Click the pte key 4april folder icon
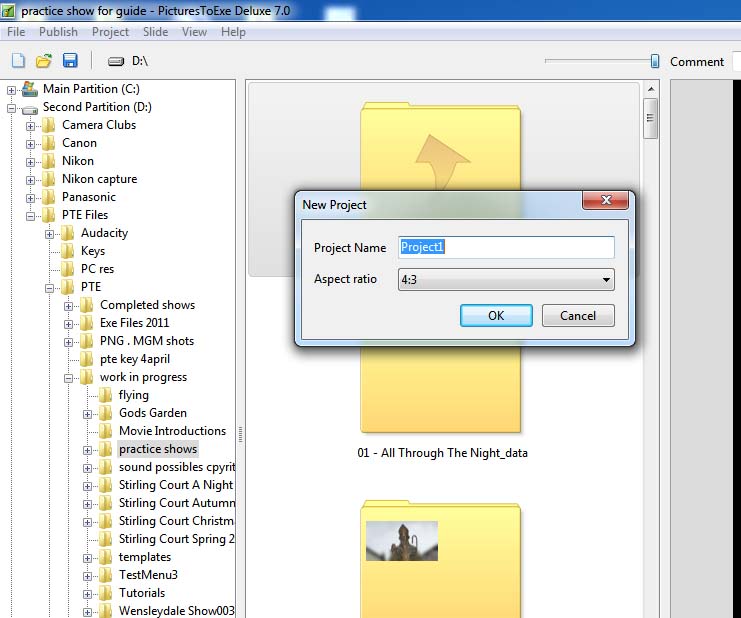 tap(86, 359)
